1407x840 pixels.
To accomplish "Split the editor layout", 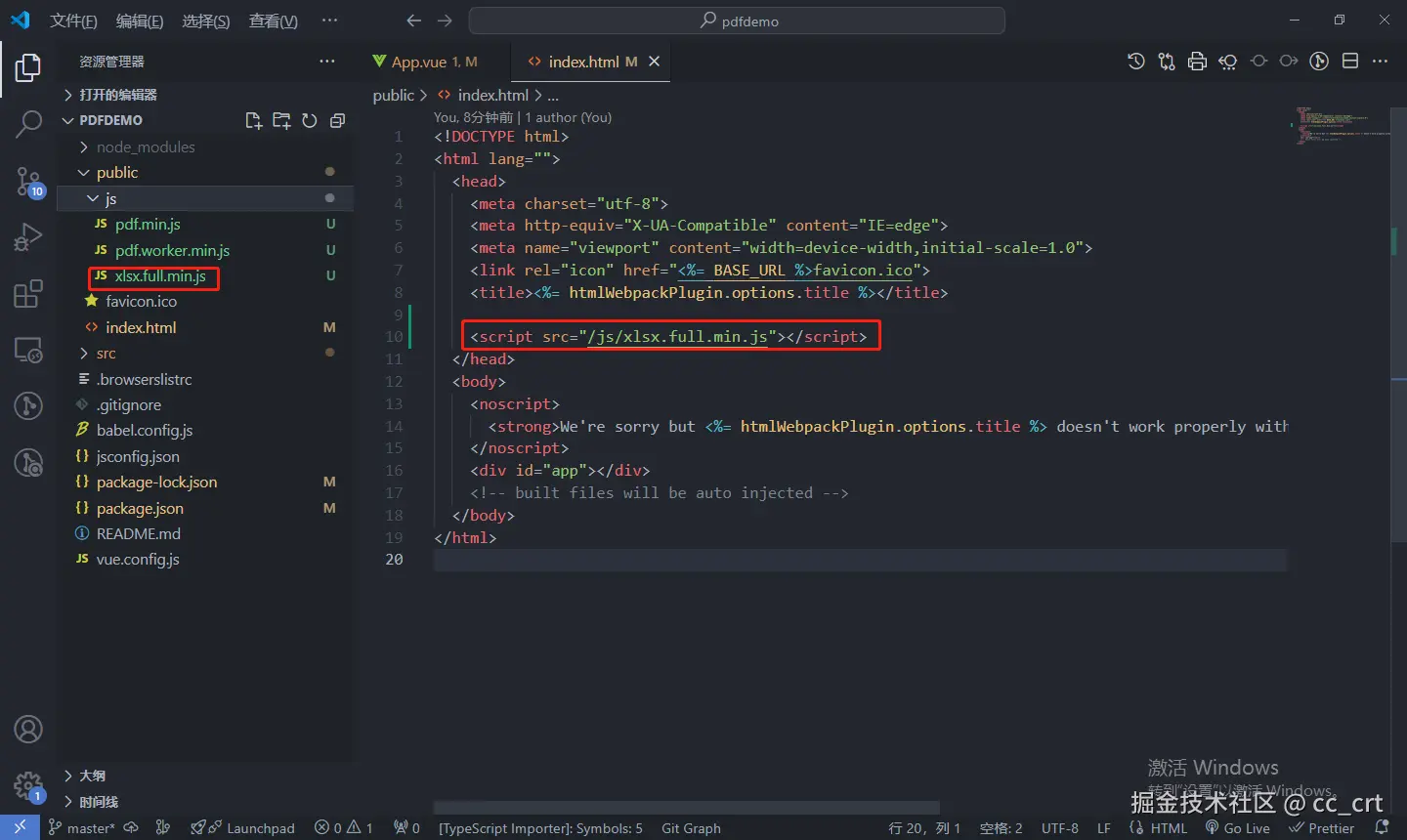I will [1350, 62].
